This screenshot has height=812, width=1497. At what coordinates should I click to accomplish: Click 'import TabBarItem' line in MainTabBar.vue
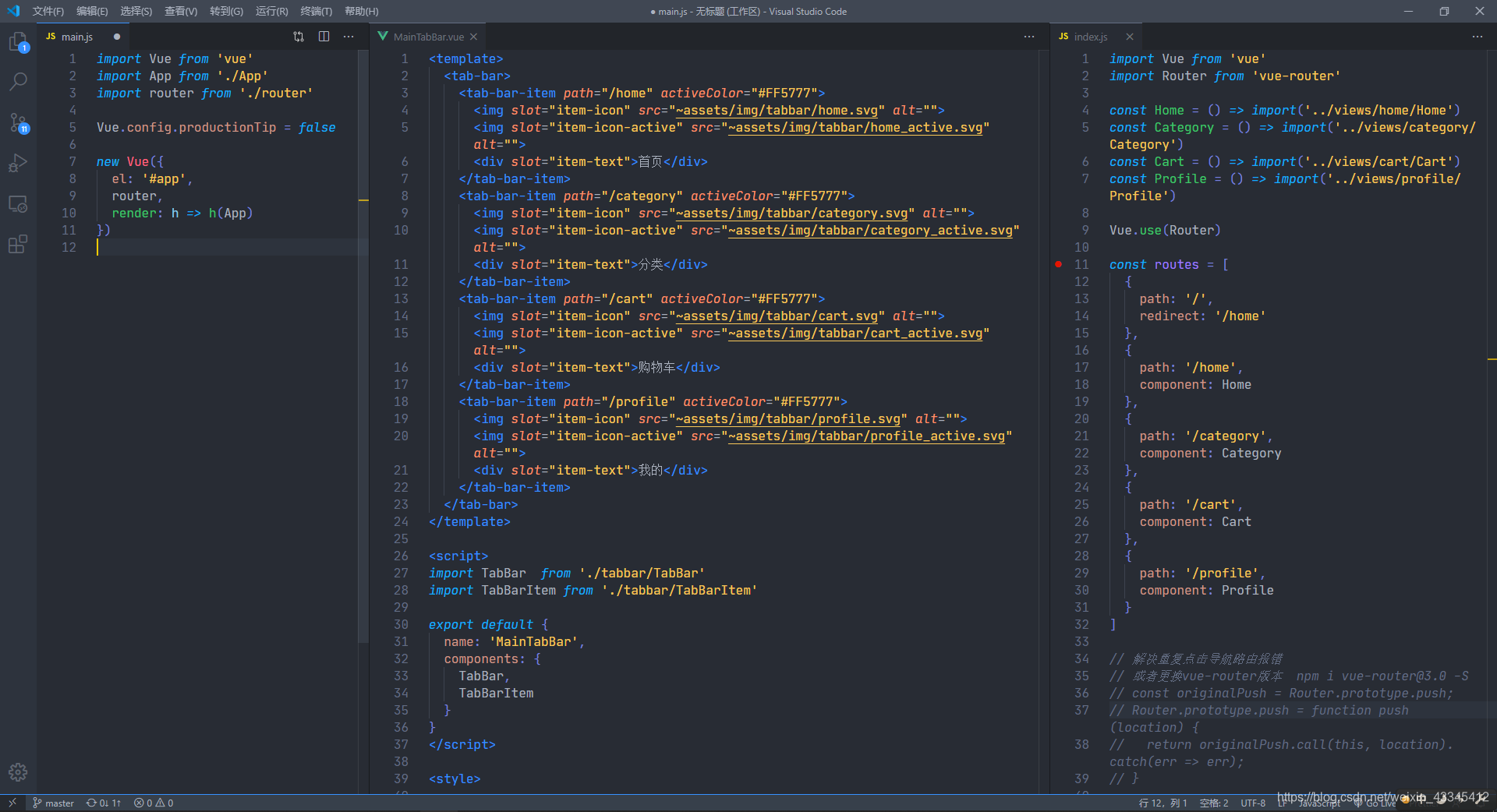(593, 591)
